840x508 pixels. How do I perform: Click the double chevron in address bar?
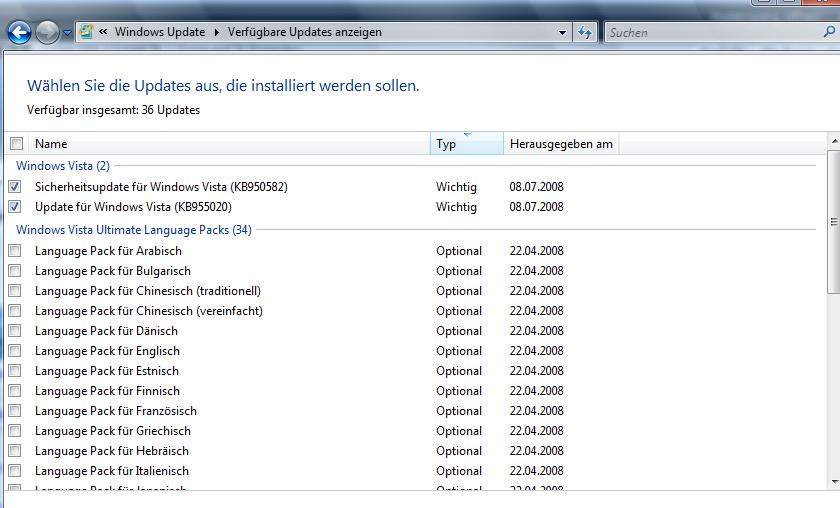tap(103, 32)
